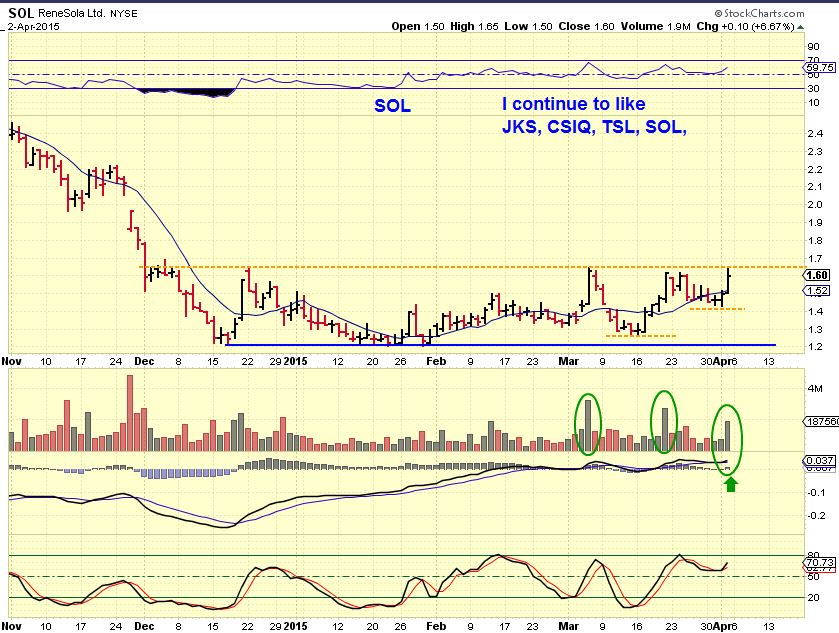Click the 2-Apr-2015 chart date

coord(33,26)
